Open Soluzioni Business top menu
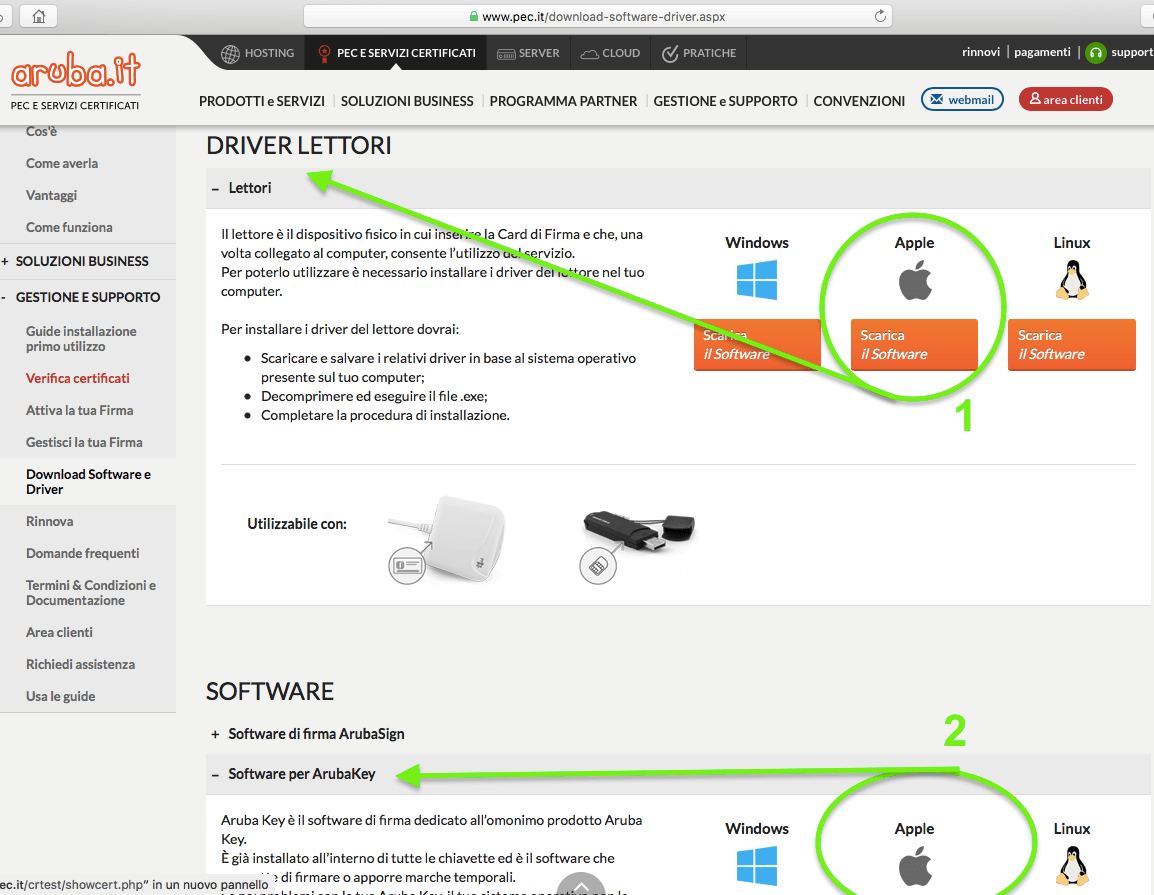Viewport: 1154px width, 895px height. click(x=407, y=101)
